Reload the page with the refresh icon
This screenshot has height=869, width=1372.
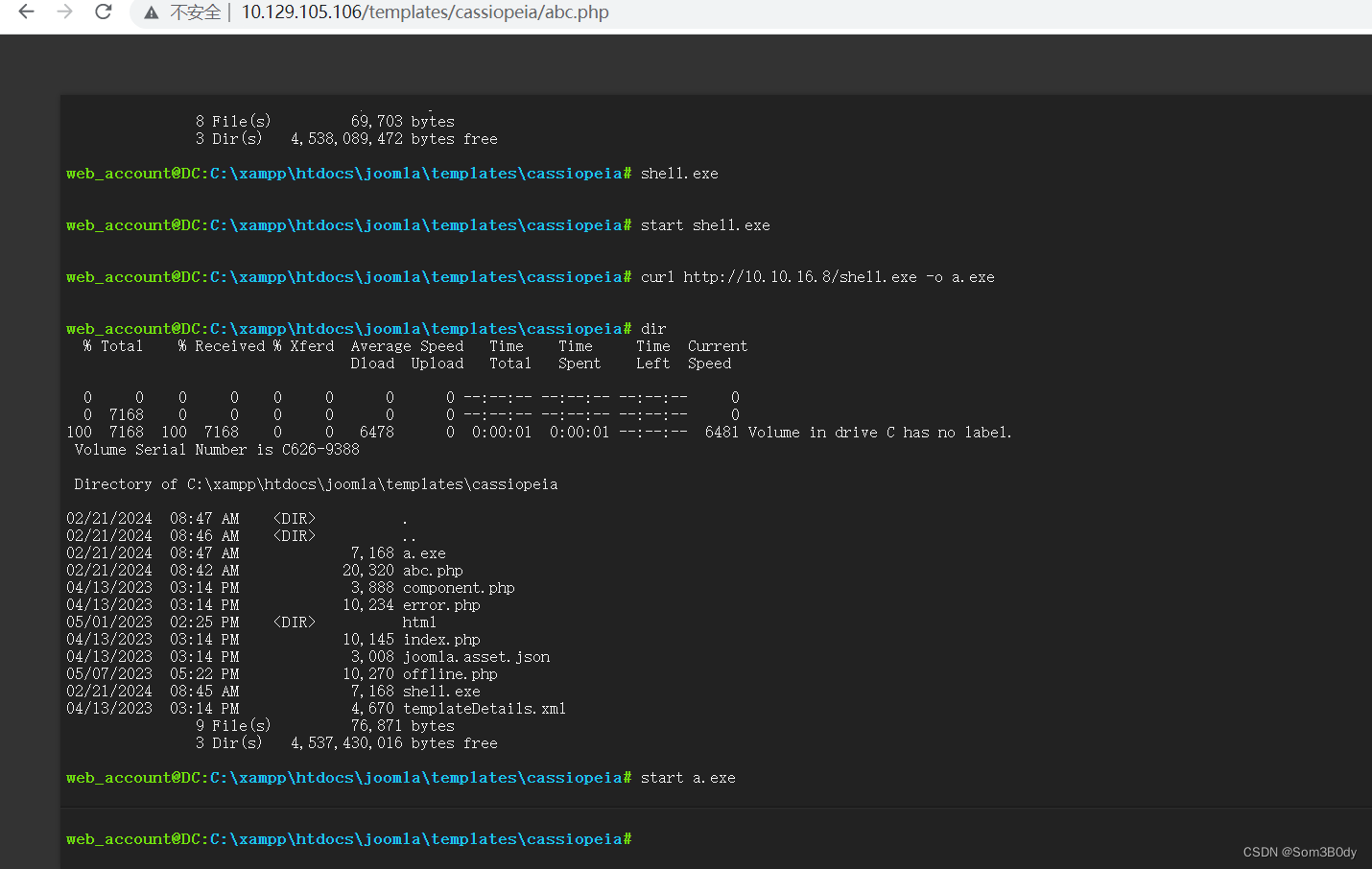pos(104,12)
